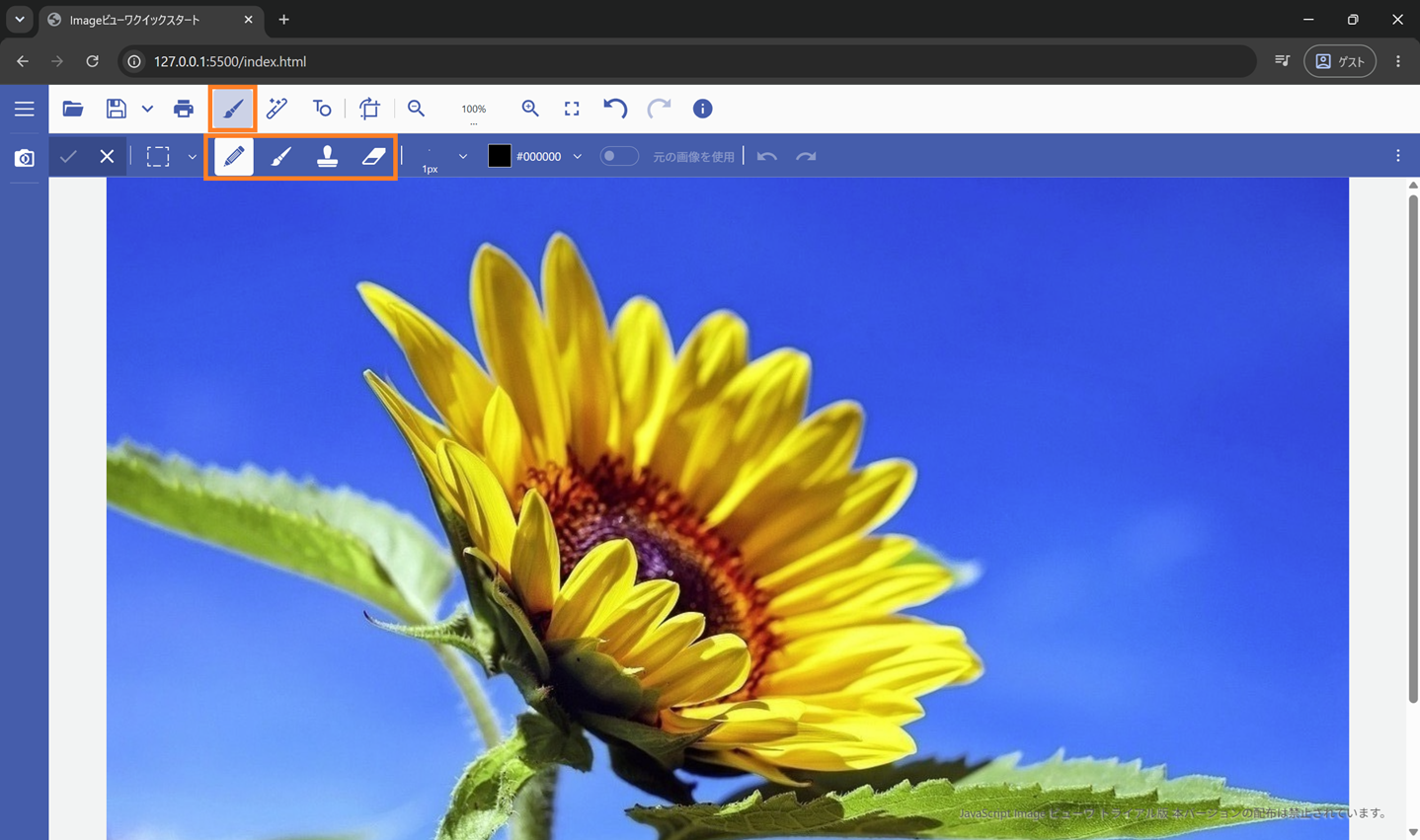Zoom in on the image
This screenshot has width=1420, height=840.
tap(530, 109)
